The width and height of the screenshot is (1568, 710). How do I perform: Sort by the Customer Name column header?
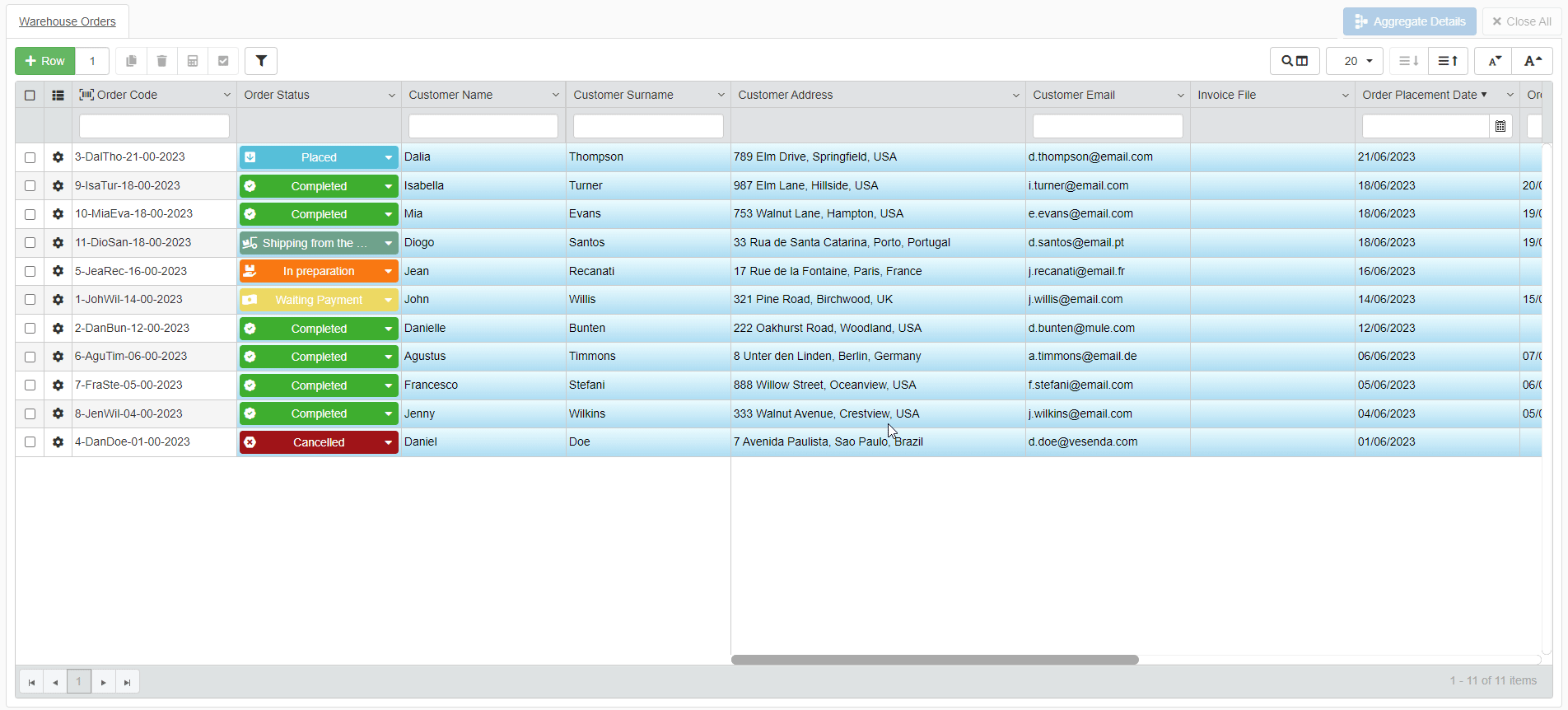coord(450,96)
